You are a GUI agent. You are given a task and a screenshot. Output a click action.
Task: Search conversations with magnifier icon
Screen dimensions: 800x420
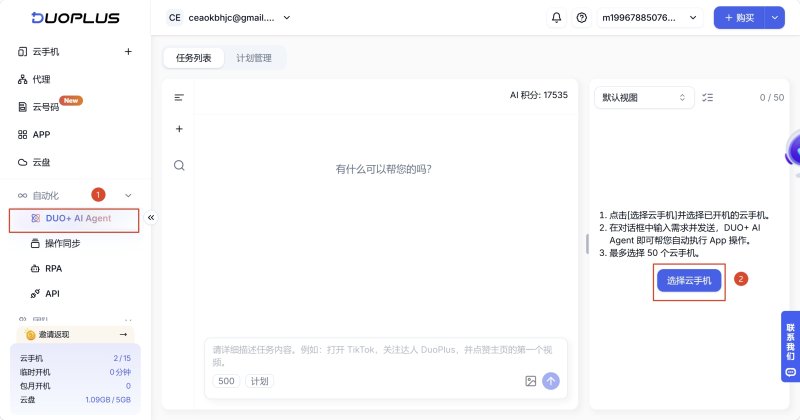click(179, 165)
